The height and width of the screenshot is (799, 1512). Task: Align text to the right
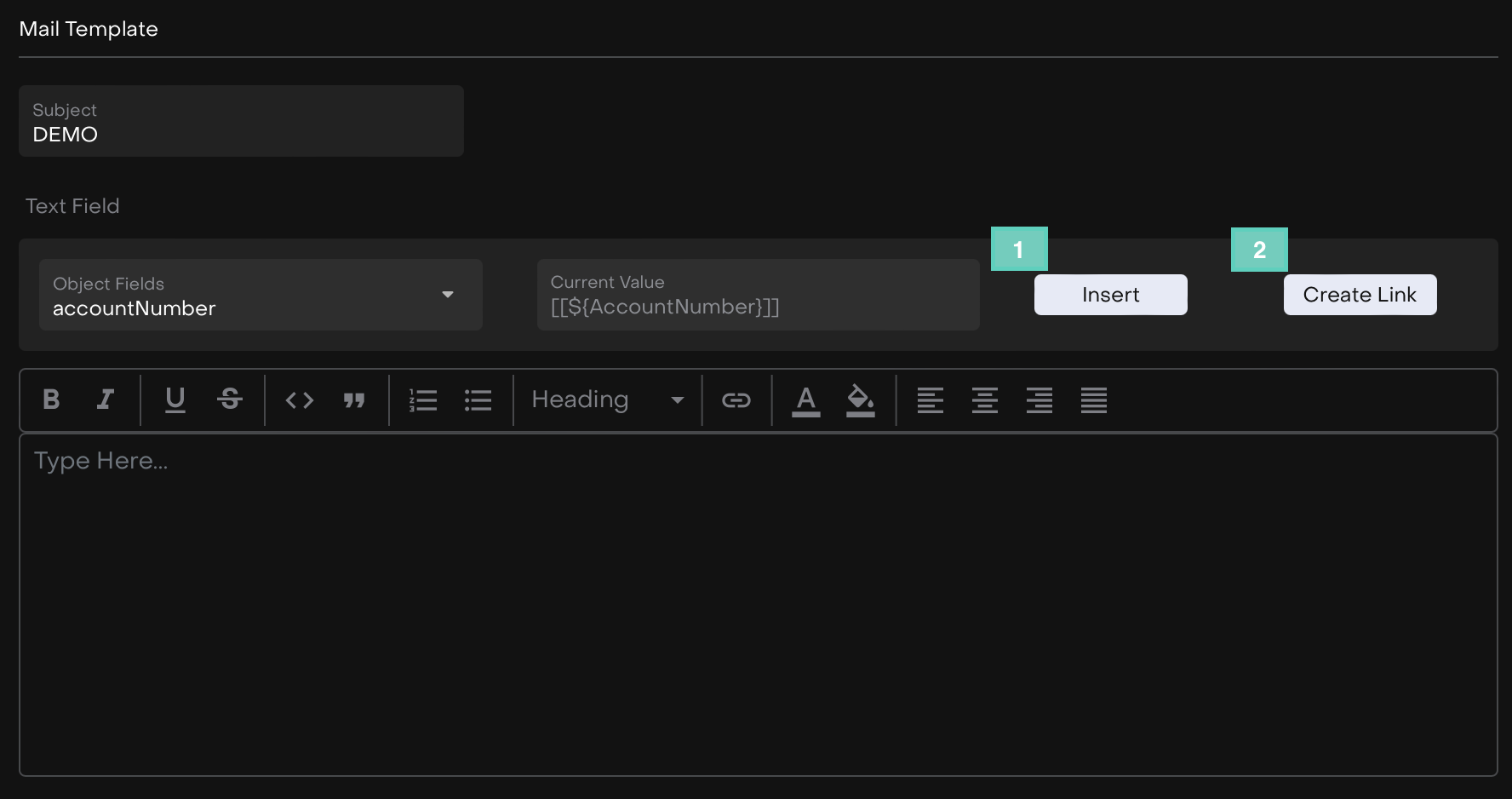[x=1039, y=399]
